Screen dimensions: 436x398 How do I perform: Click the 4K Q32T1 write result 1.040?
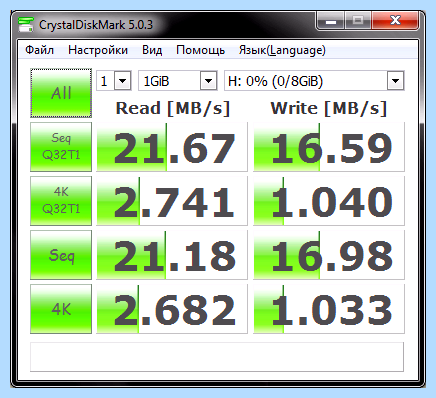click(329, 201)
